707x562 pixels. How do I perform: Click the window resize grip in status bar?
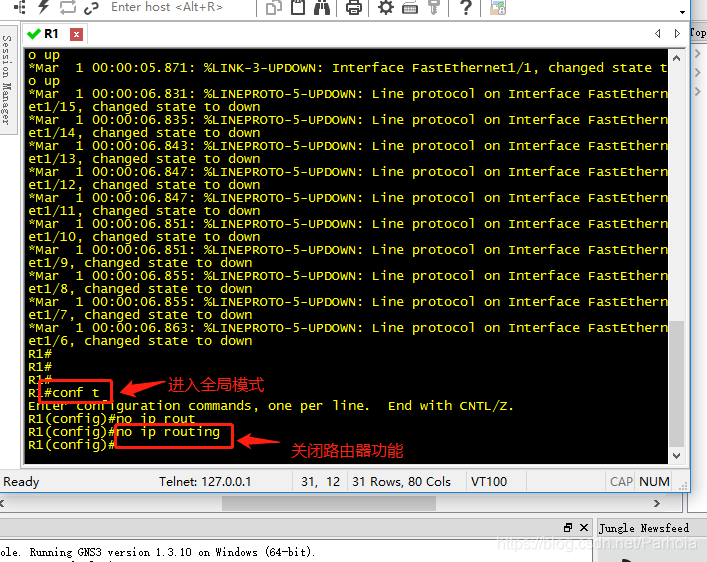point(683,486)
